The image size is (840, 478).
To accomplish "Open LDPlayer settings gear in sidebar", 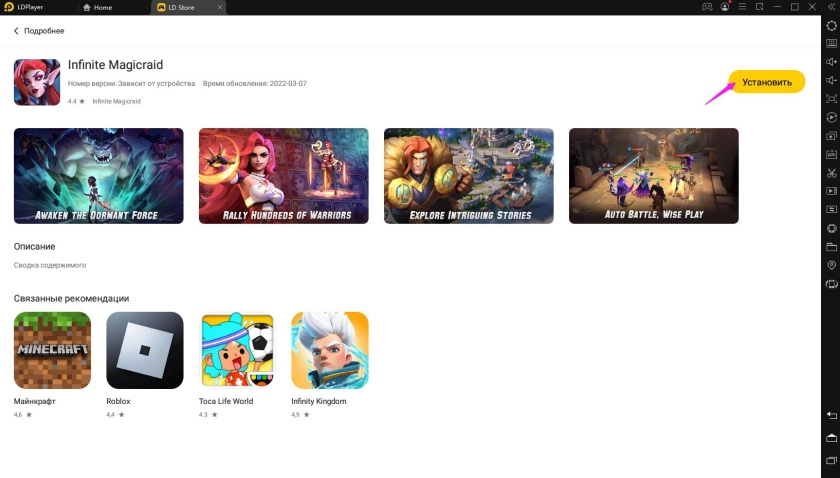I will (x=831, y=25).
